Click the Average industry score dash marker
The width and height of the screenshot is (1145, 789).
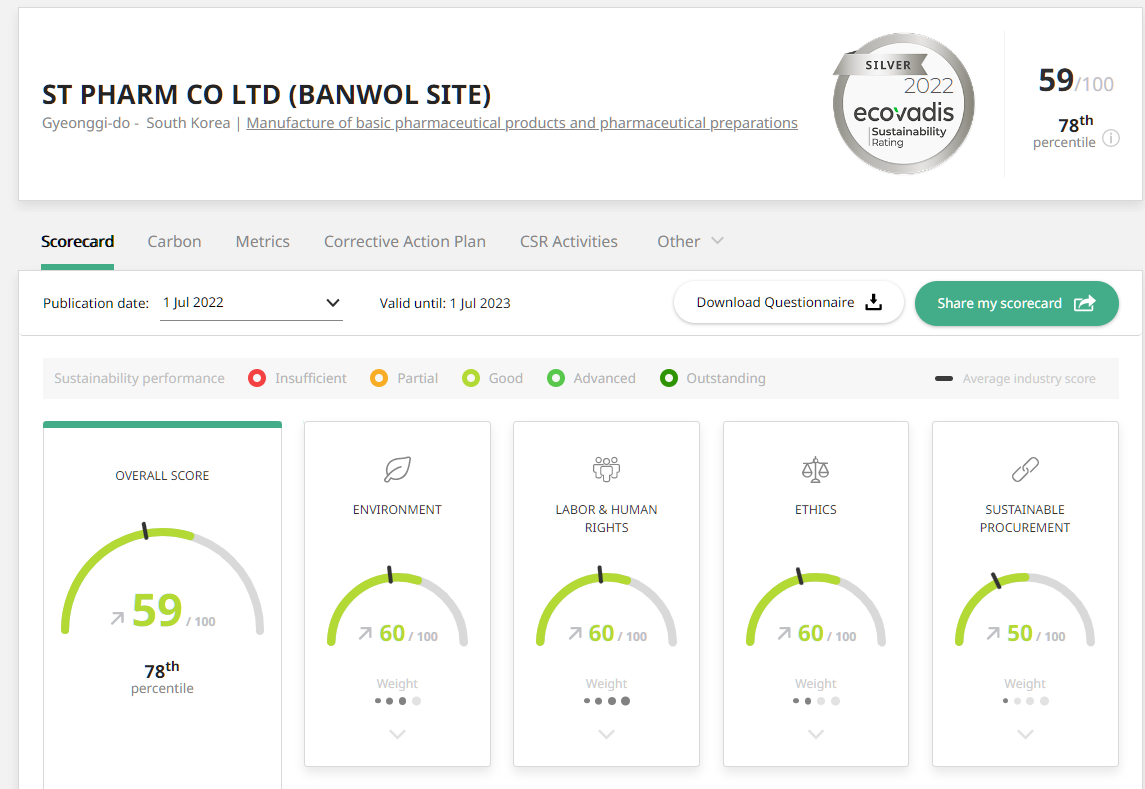click(x=943, y=378)
